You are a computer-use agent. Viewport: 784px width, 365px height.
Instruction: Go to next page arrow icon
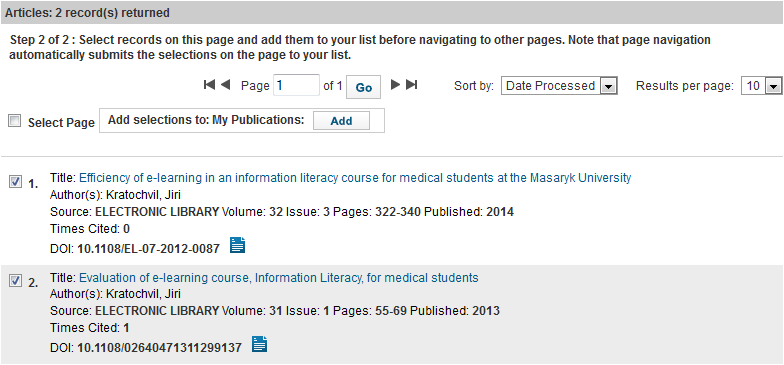pos(396,85)
